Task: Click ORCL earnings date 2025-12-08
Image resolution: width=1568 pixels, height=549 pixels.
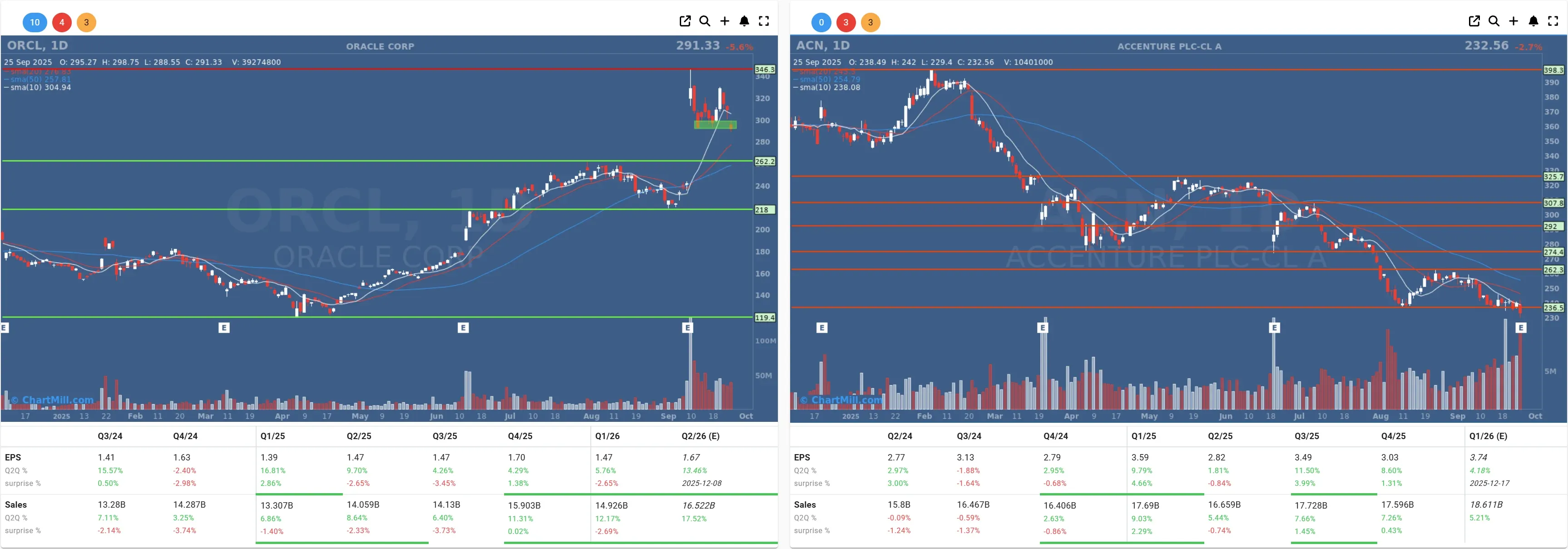Action: [x=701, y=483]
